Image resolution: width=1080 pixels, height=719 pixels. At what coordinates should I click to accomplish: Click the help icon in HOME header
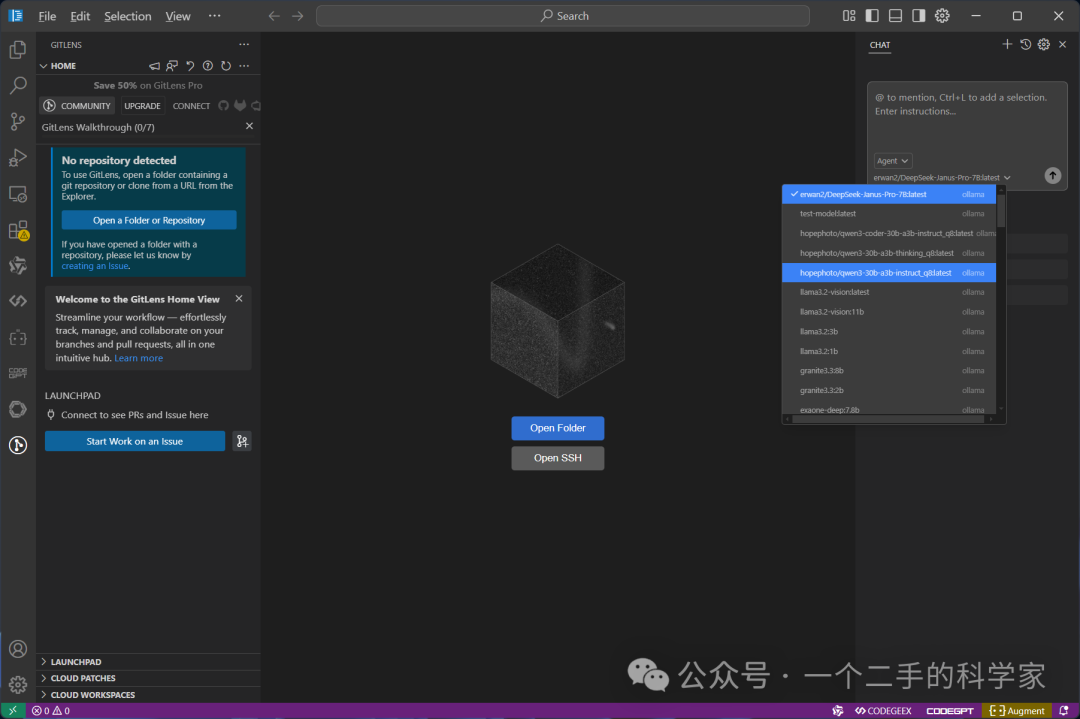[x=207, y=66]
